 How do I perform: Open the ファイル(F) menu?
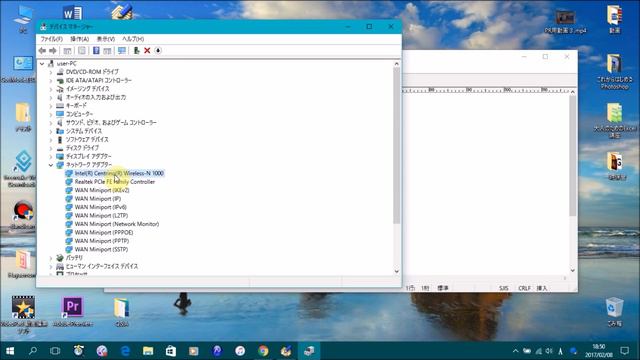pos(51,39)
